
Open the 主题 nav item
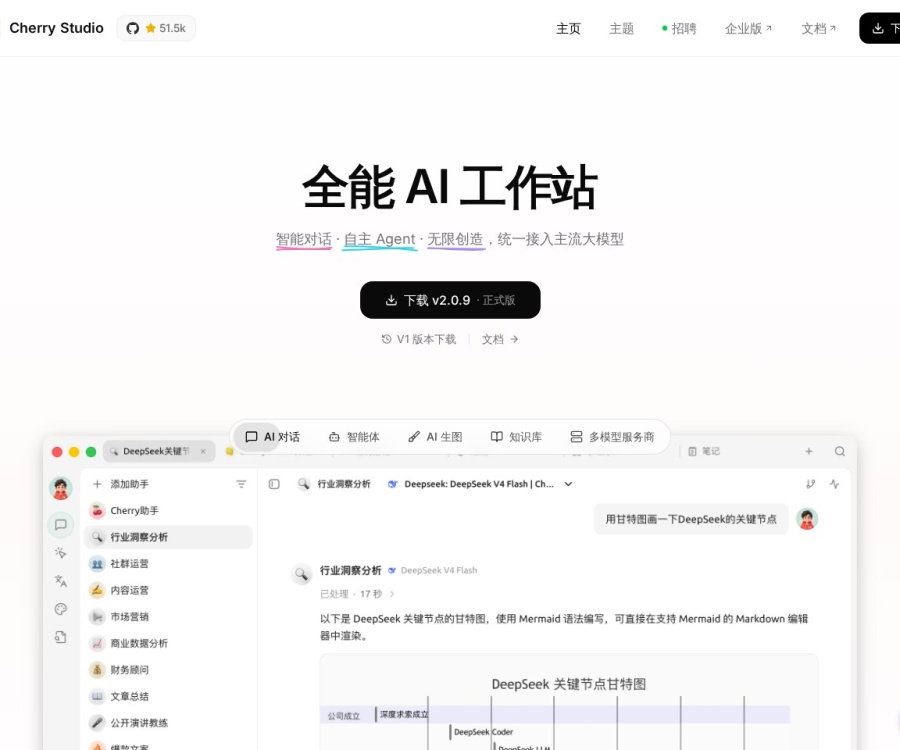(621, 29)
